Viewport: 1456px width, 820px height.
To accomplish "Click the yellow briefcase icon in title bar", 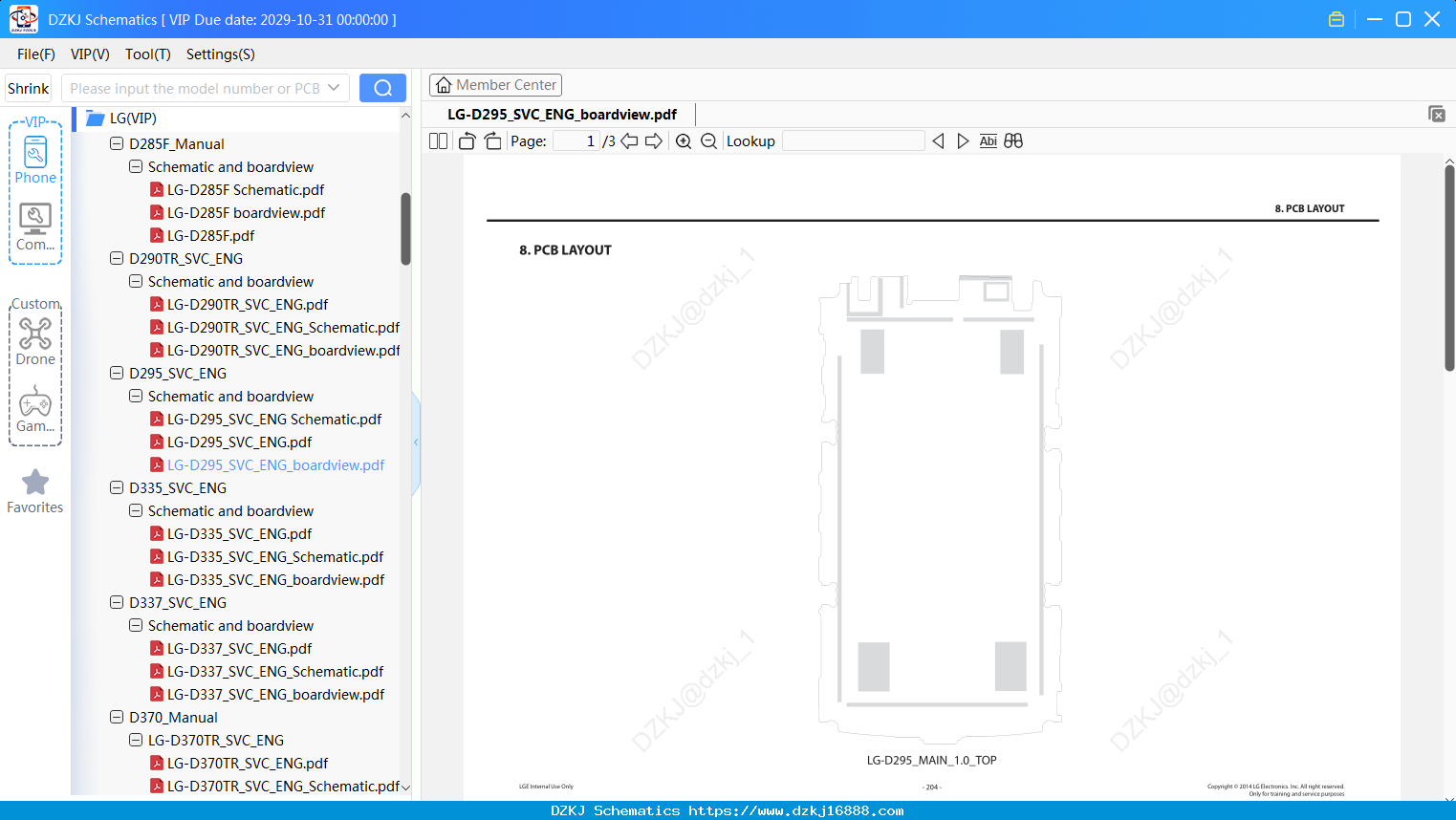I will [x=1336, y=19].
